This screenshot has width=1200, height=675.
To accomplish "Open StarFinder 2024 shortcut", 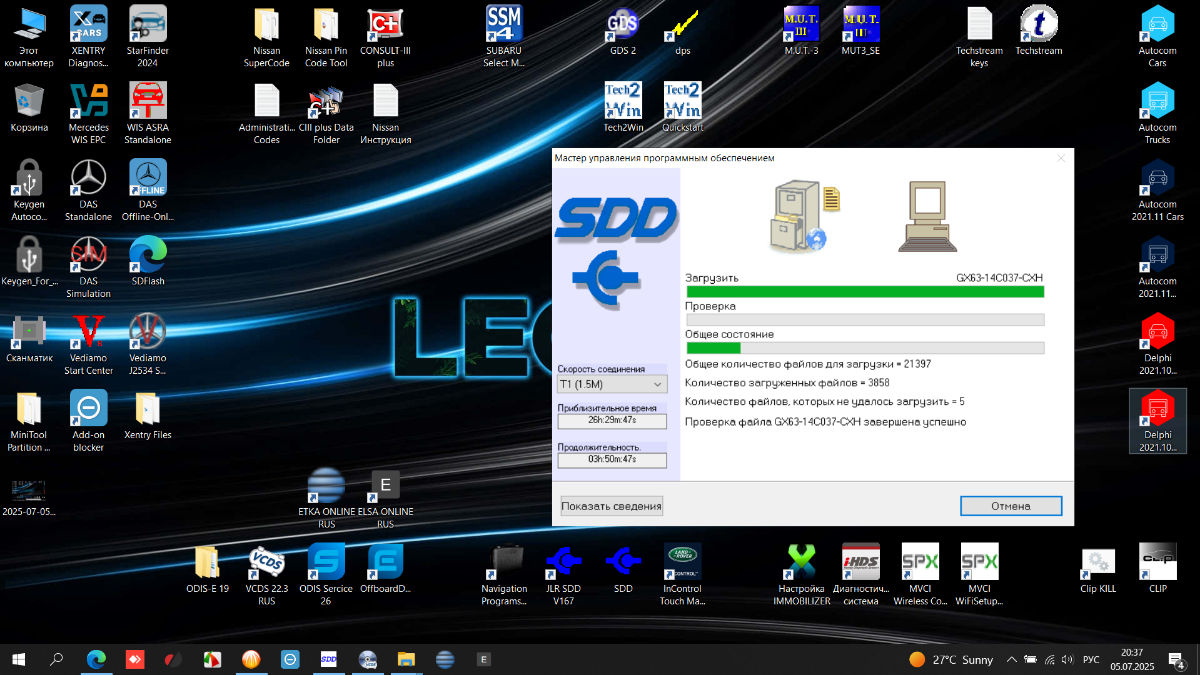I will tap(148, 35).
